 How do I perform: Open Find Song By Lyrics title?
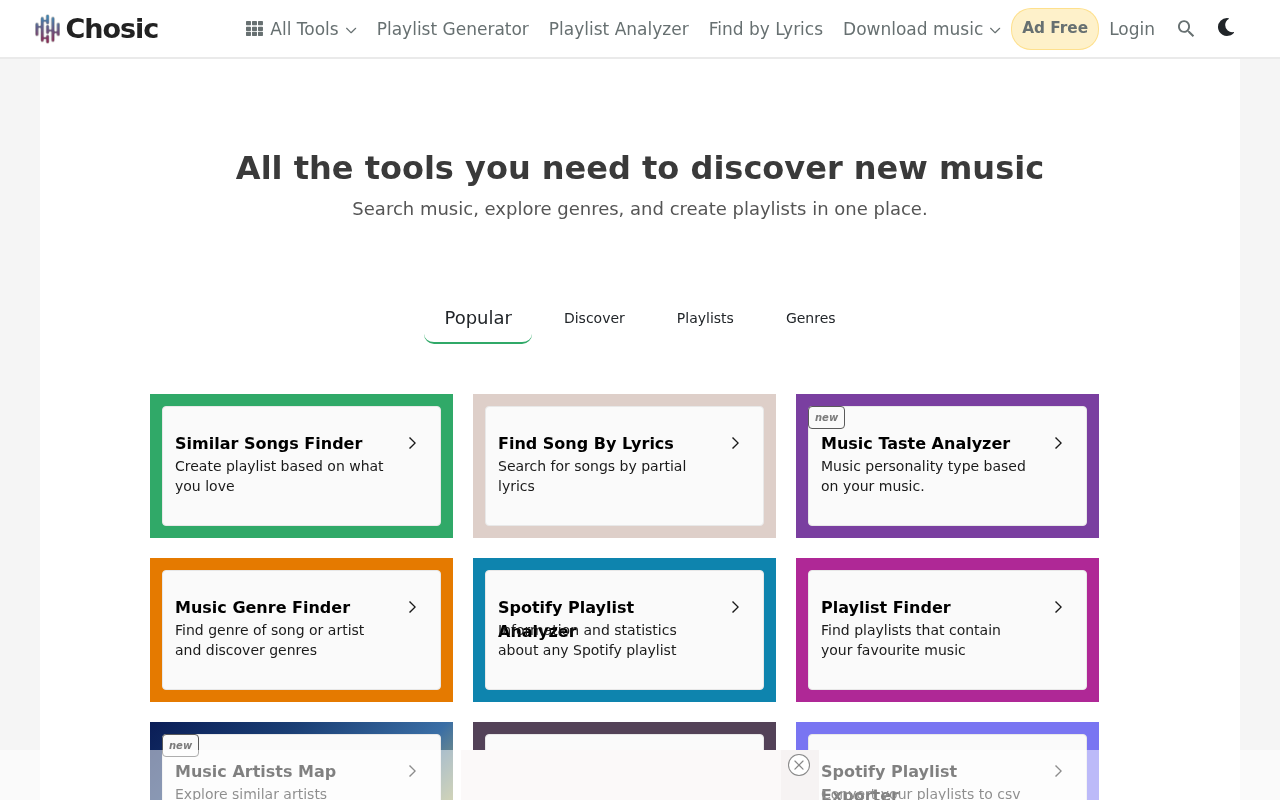click(x=586, y=443)
